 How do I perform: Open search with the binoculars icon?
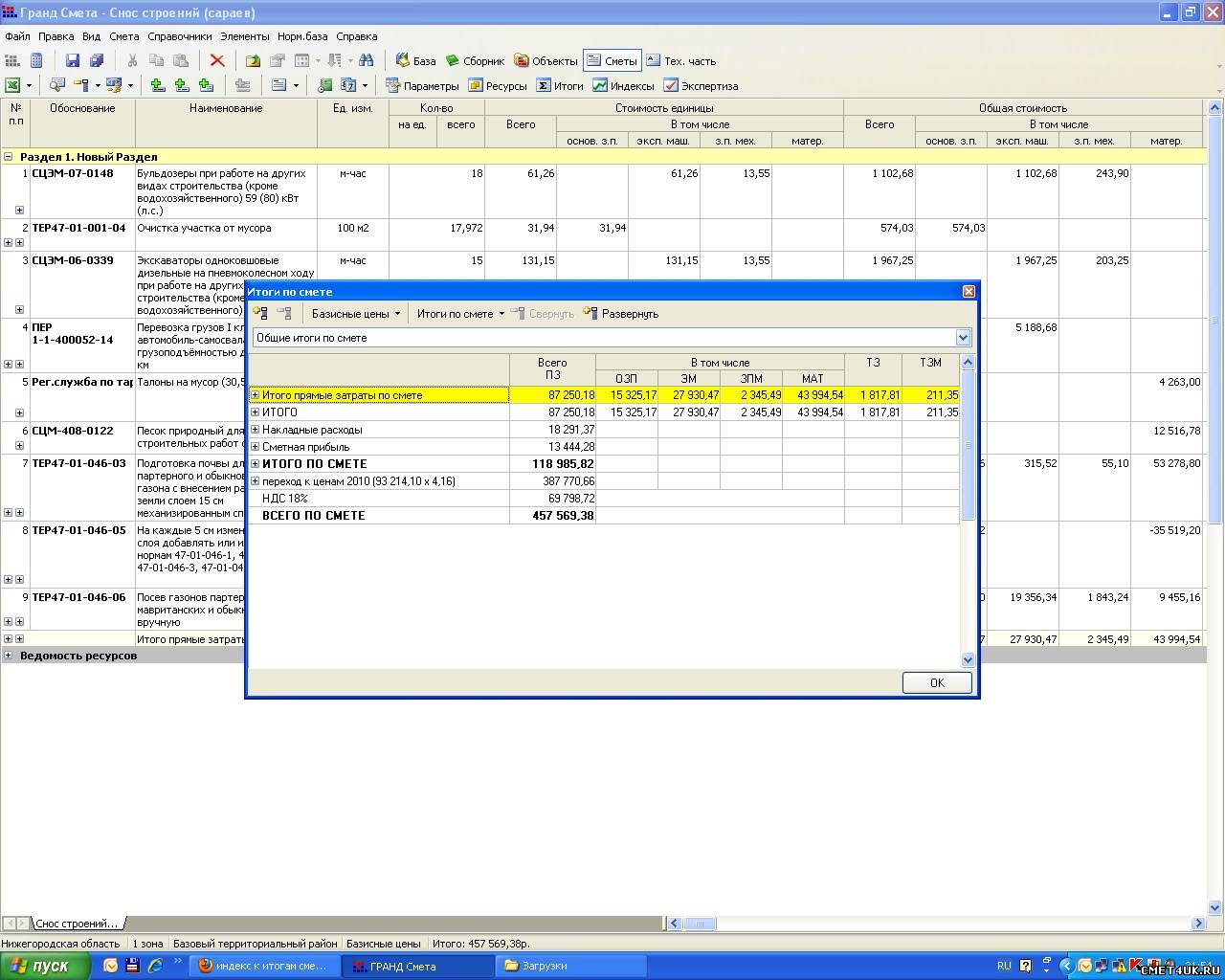click(x=366, y=60)
